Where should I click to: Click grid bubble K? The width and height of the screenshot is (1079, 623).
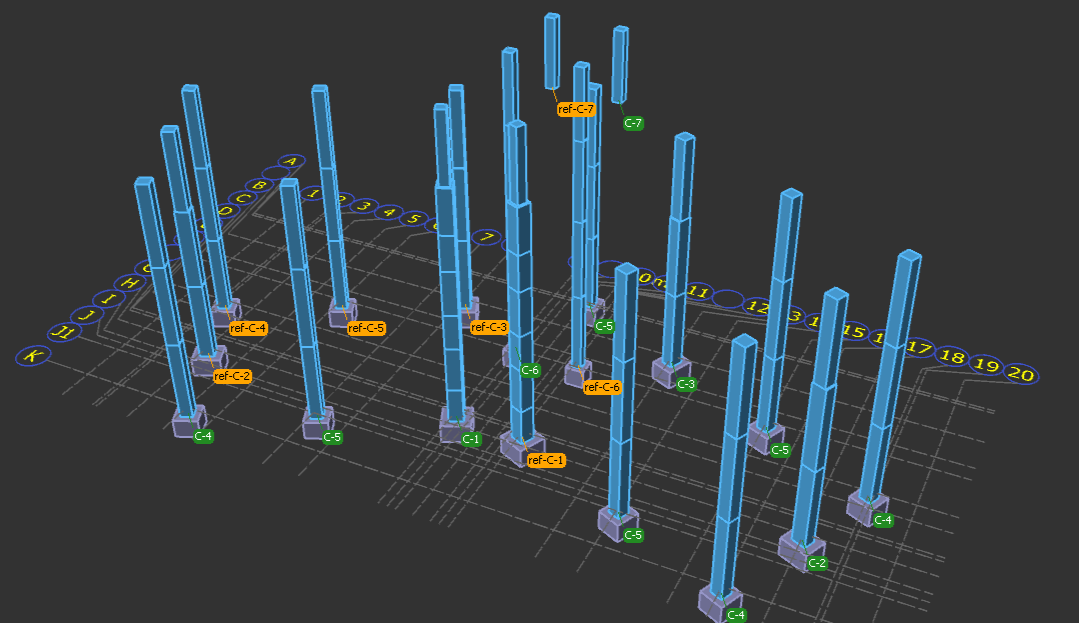click(x=33, y=356)
